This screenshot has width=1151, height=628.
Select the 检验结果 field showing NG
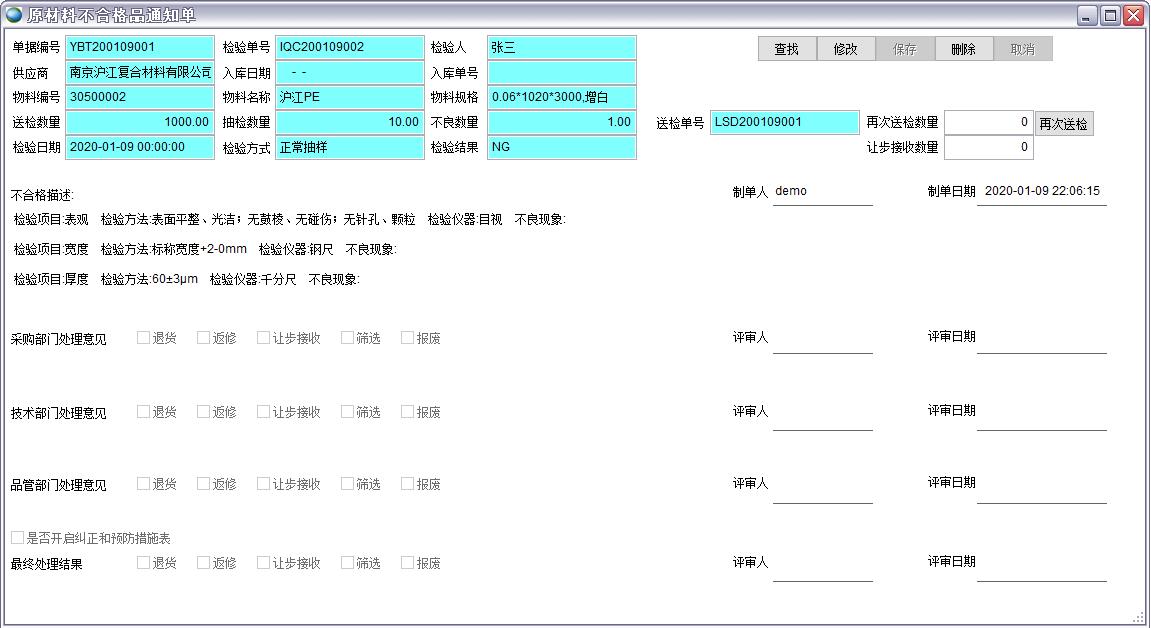(x=561, y=147)
